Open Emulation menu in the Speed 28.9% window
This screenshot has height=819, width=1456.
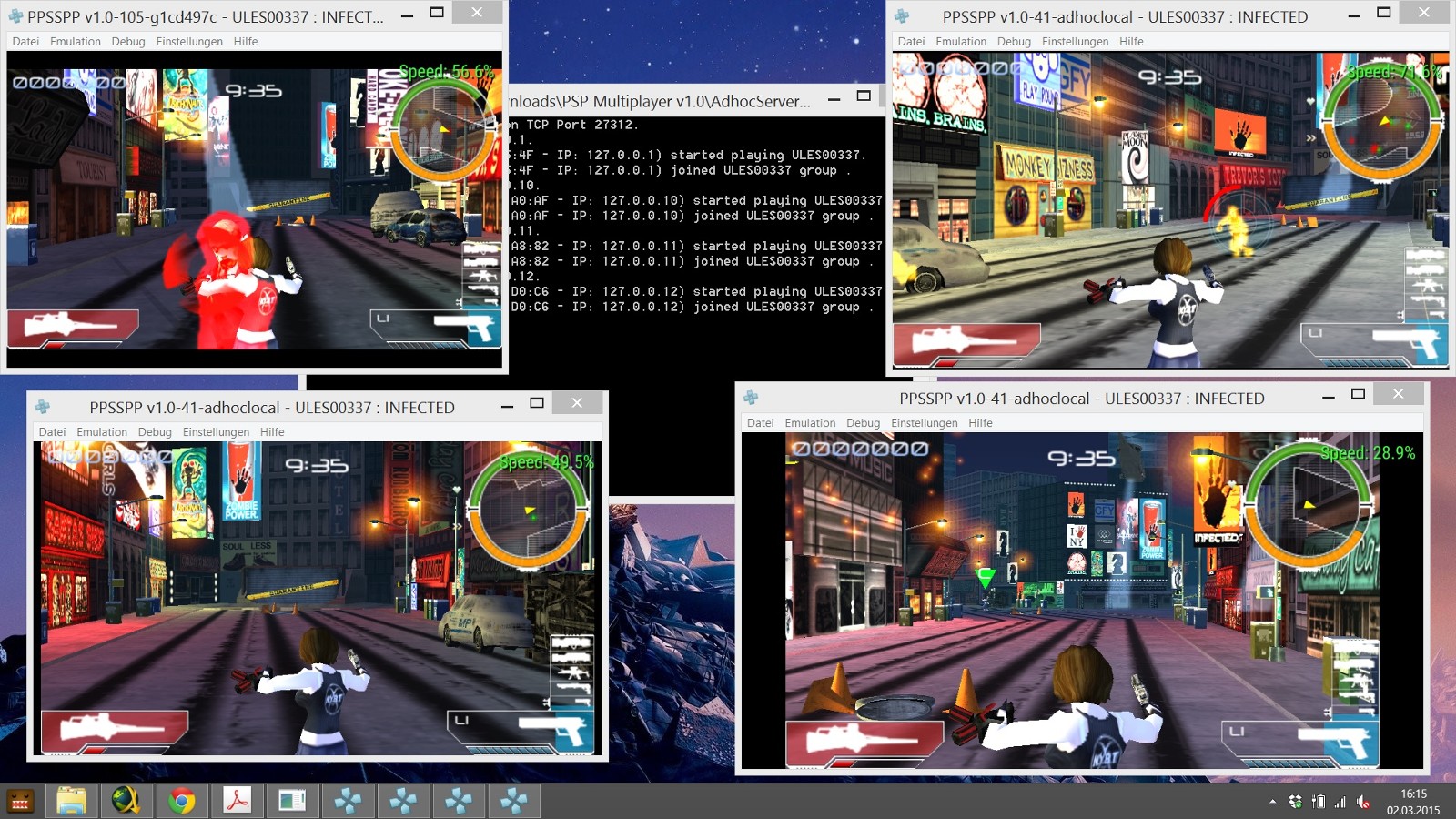coord(810,423)
